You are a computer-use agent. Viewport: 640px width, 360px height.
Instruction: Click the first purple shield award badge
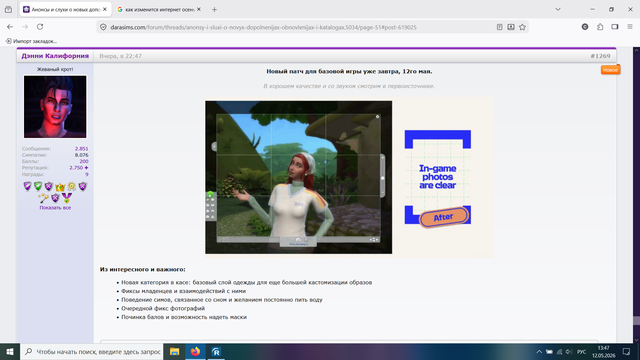[27, 187]
